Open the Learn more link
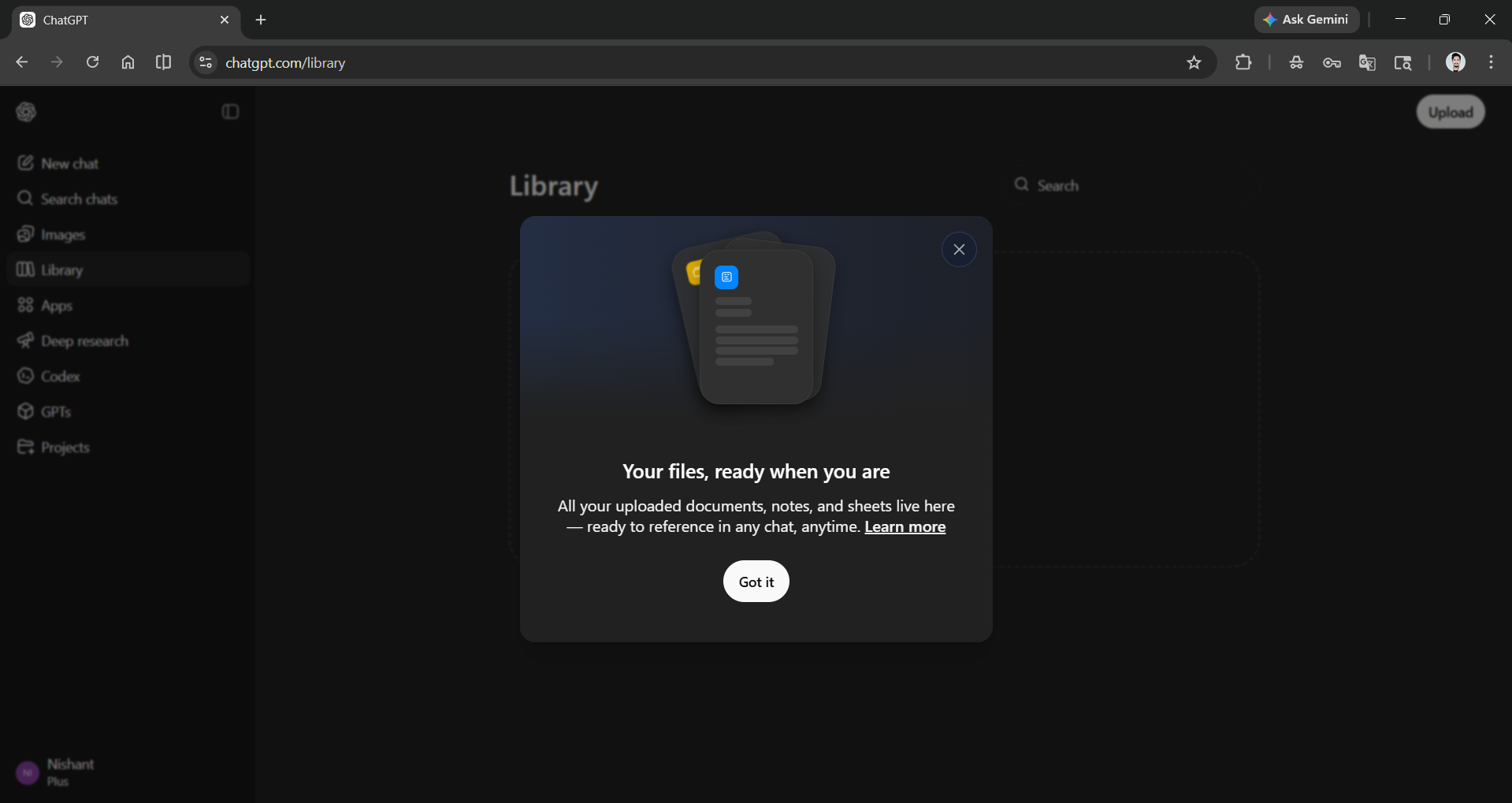This screenshot has width=1512, height=803. tap(905, 526)
